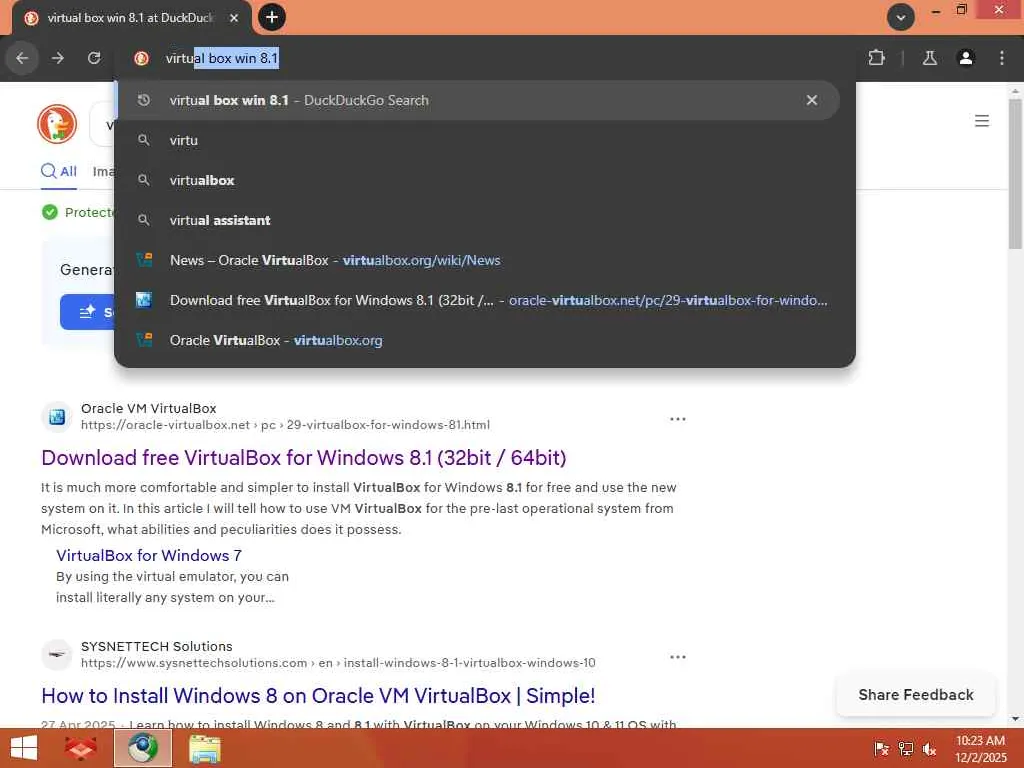Open the browser three-dot menu
Screen dimensions: 1024x768
(x=1002, y=58)
